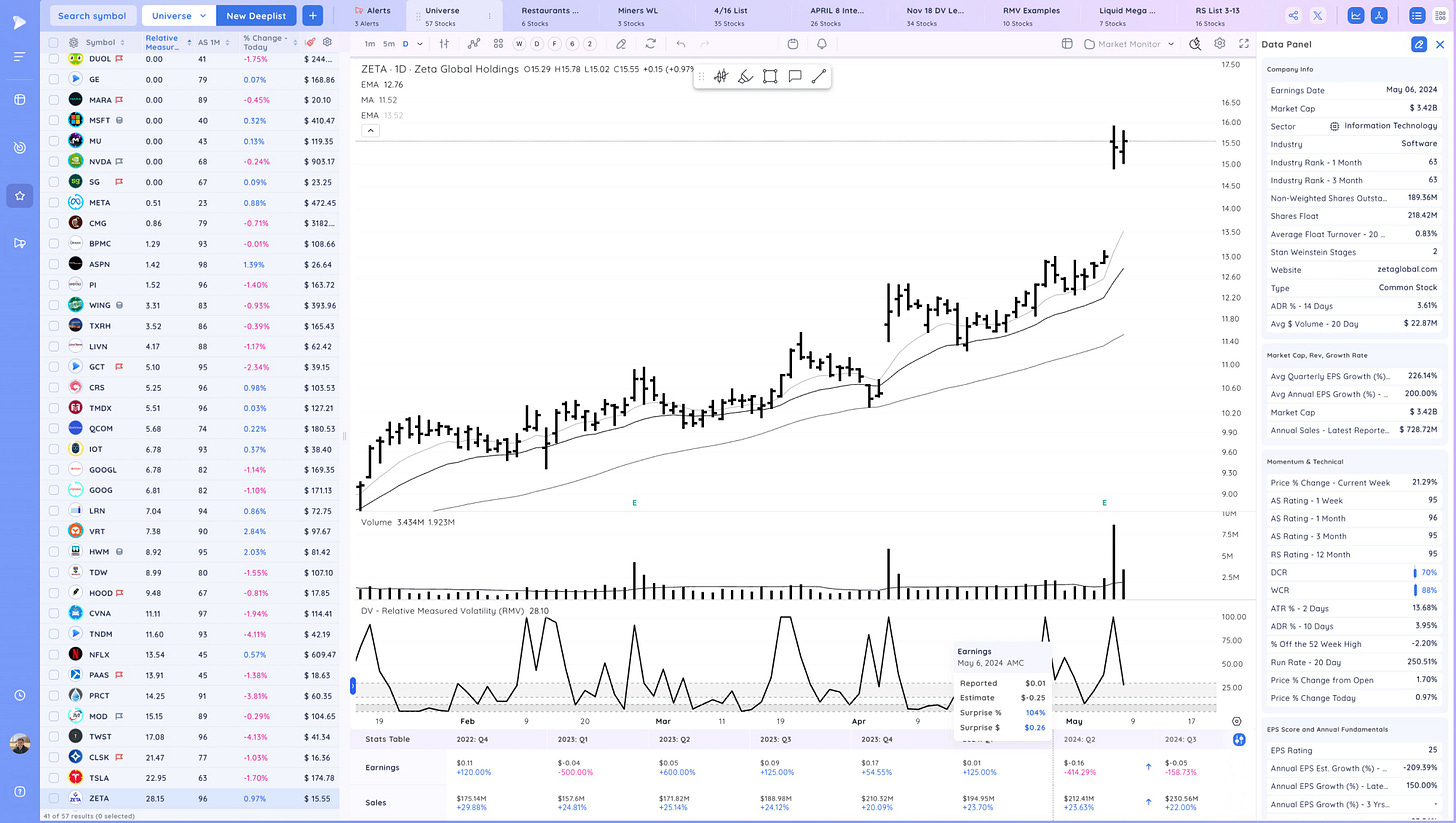Open the zetaglobal.com website link
The height and width of the screenshot is (823, 1456).
pyautogui.click(x=1406, y=270)
